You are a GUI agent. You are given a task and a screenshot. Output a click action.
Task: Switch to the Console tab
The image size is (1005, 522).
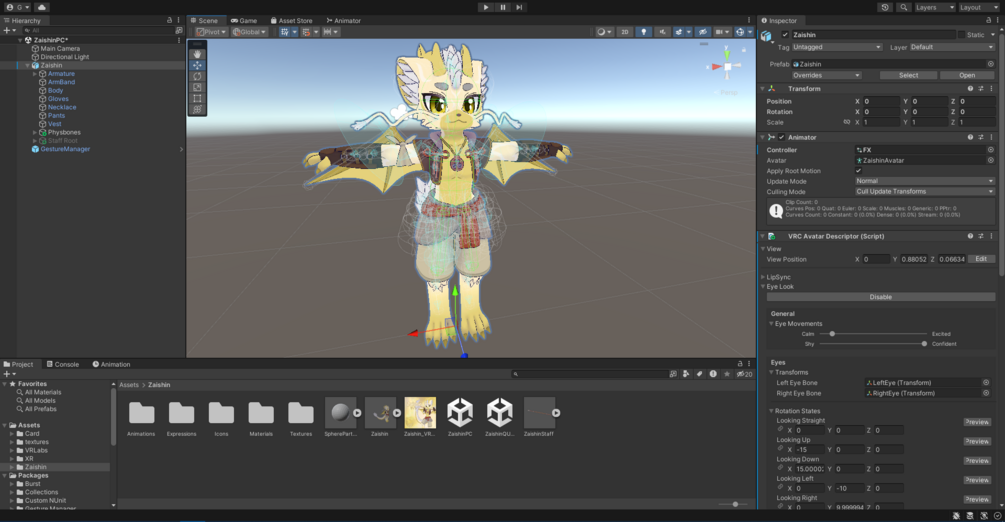tap(63, 364)
